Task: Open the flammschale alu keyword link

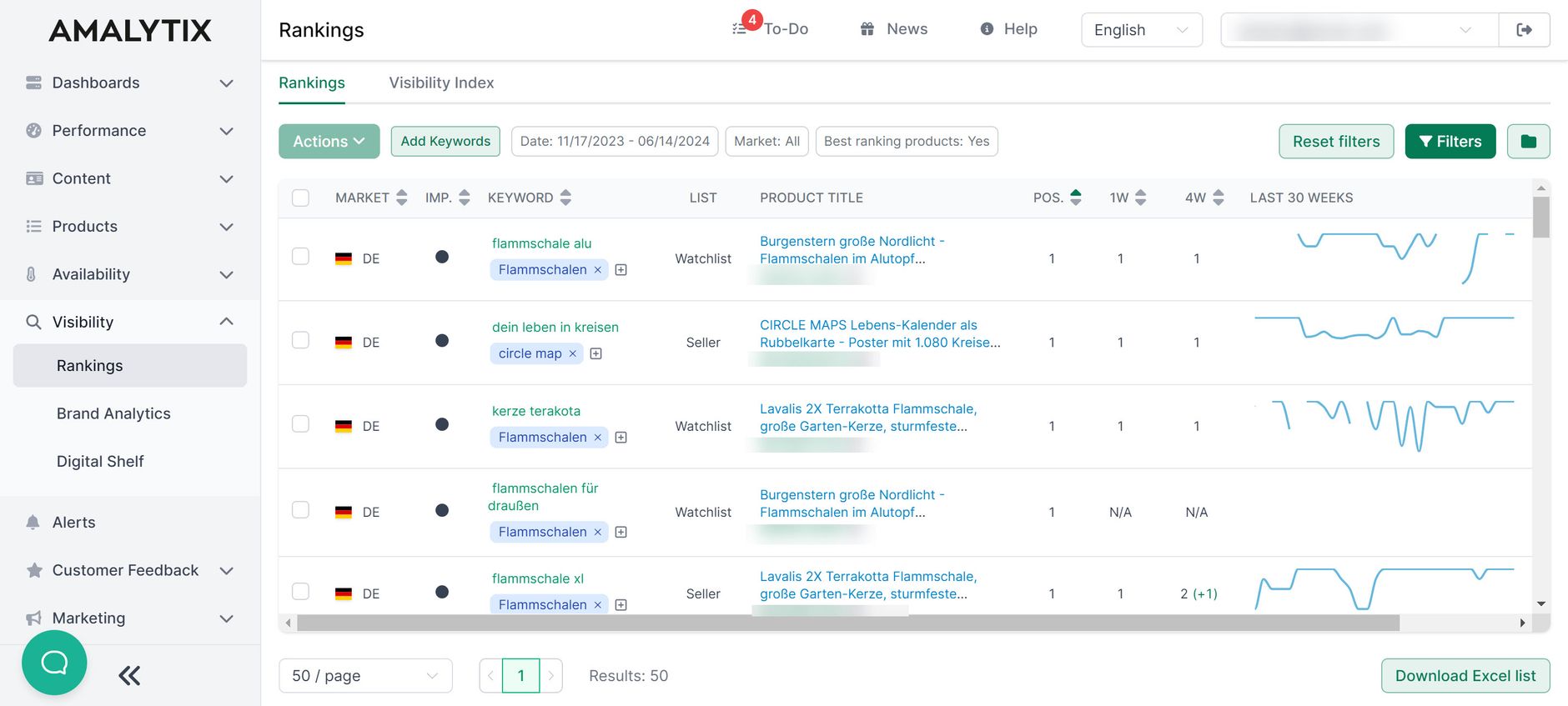Action: pos(541,243)
